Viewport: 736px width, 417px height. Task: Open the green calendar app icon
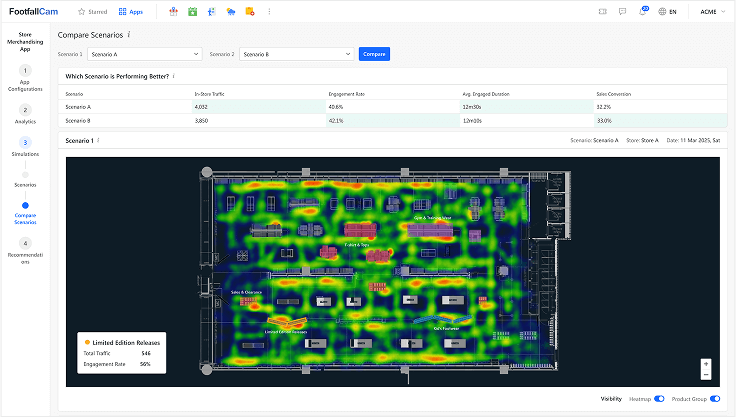(x=192, y=12)
